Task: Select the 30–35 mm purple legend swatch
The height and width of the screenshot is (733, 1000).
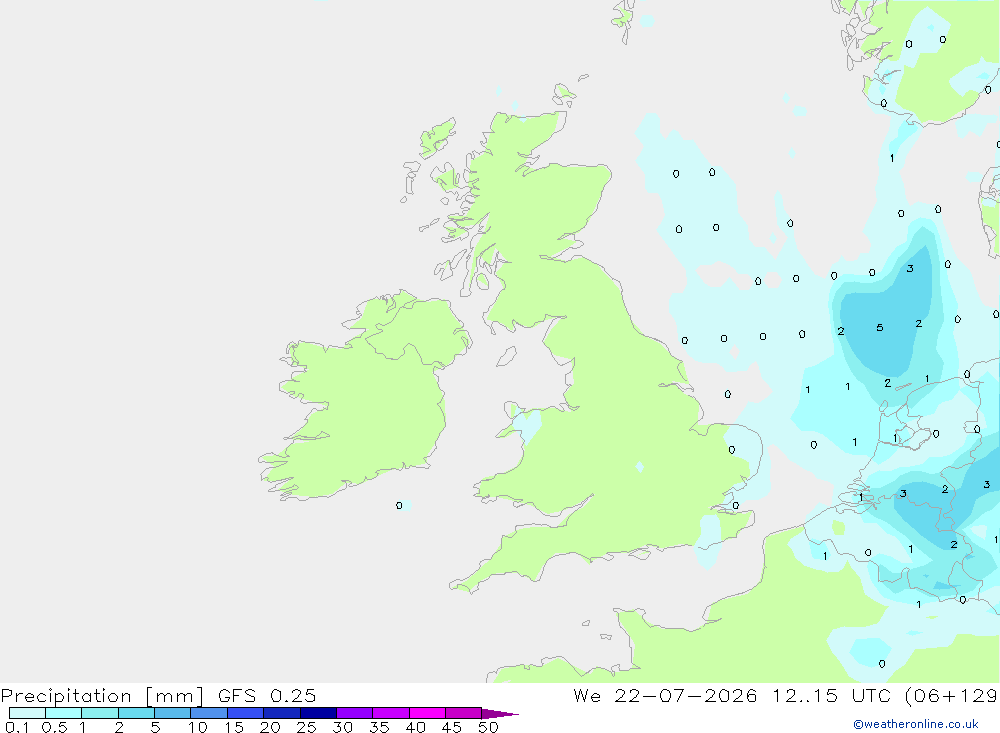Action: (355, 713)
